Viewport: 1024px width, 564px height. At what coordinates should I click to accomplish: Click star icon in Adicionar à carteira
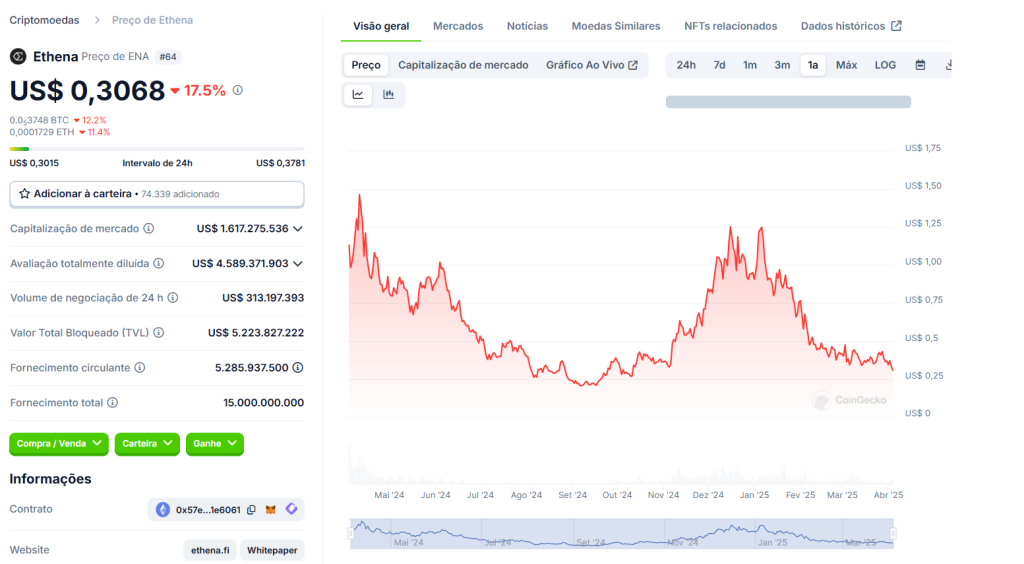click(x=24, y=194)
